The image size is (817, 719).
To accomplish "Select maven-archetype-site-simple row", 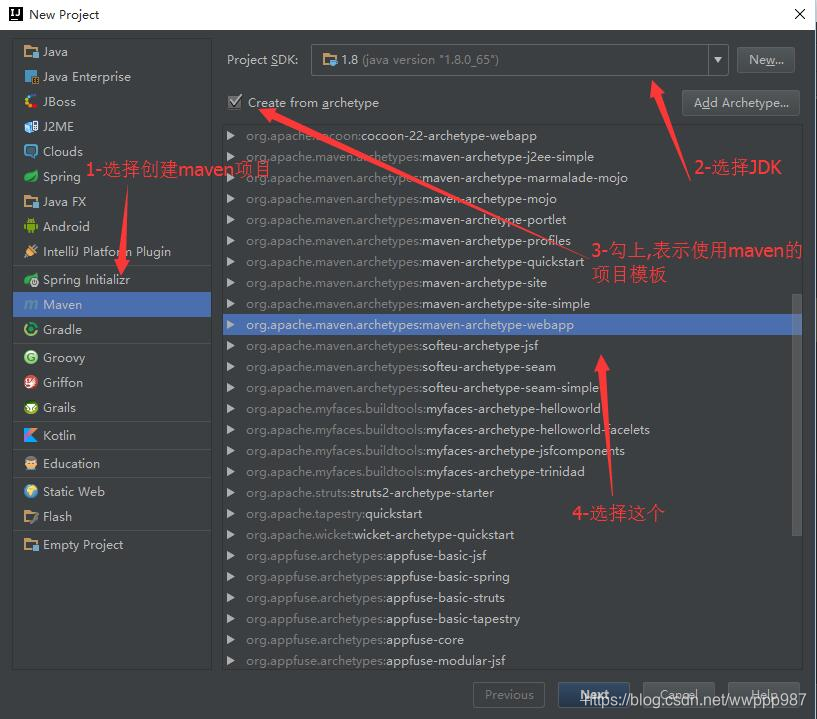I will [x=512, y=304].
